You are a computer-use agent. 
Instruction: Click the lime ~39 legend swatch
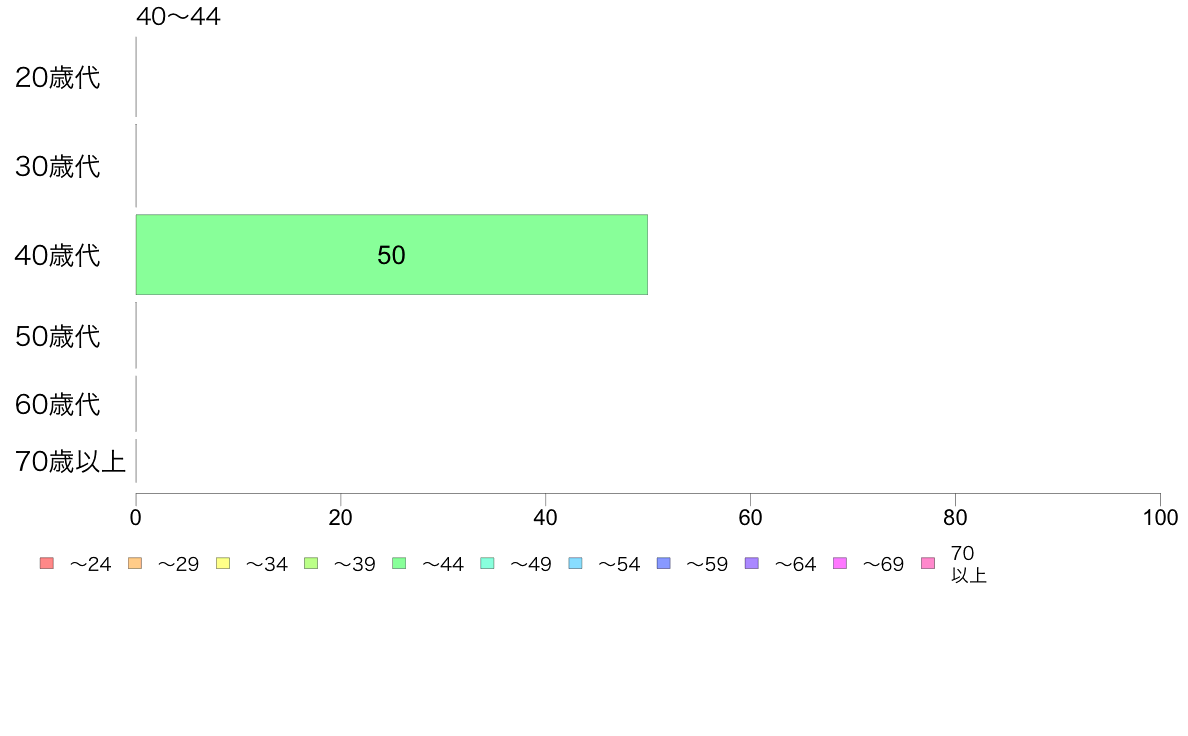311,563
